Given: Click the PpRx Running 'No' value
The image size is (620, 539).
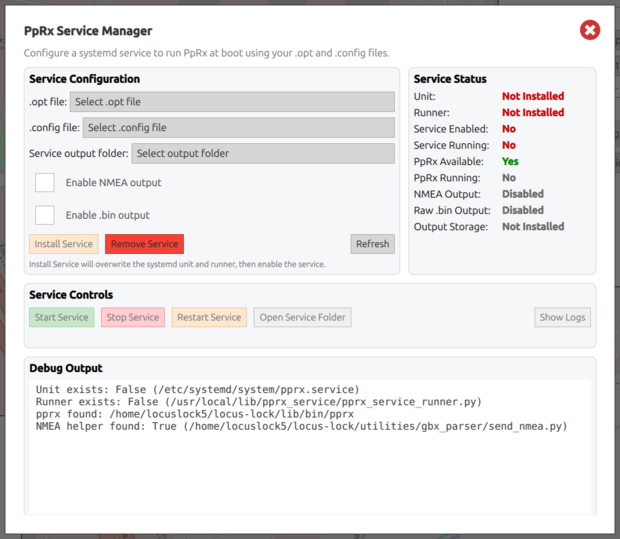Looking at the screenshot, I should 509,178.
